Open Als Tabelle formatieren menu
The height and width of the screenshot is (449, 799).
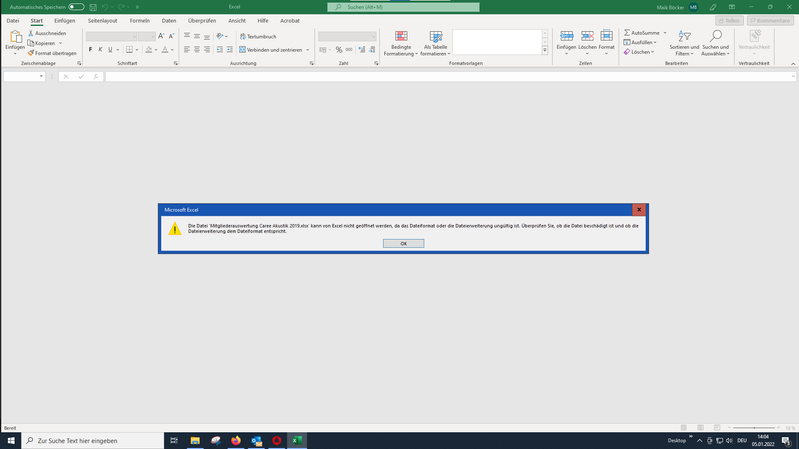[435, 43]
